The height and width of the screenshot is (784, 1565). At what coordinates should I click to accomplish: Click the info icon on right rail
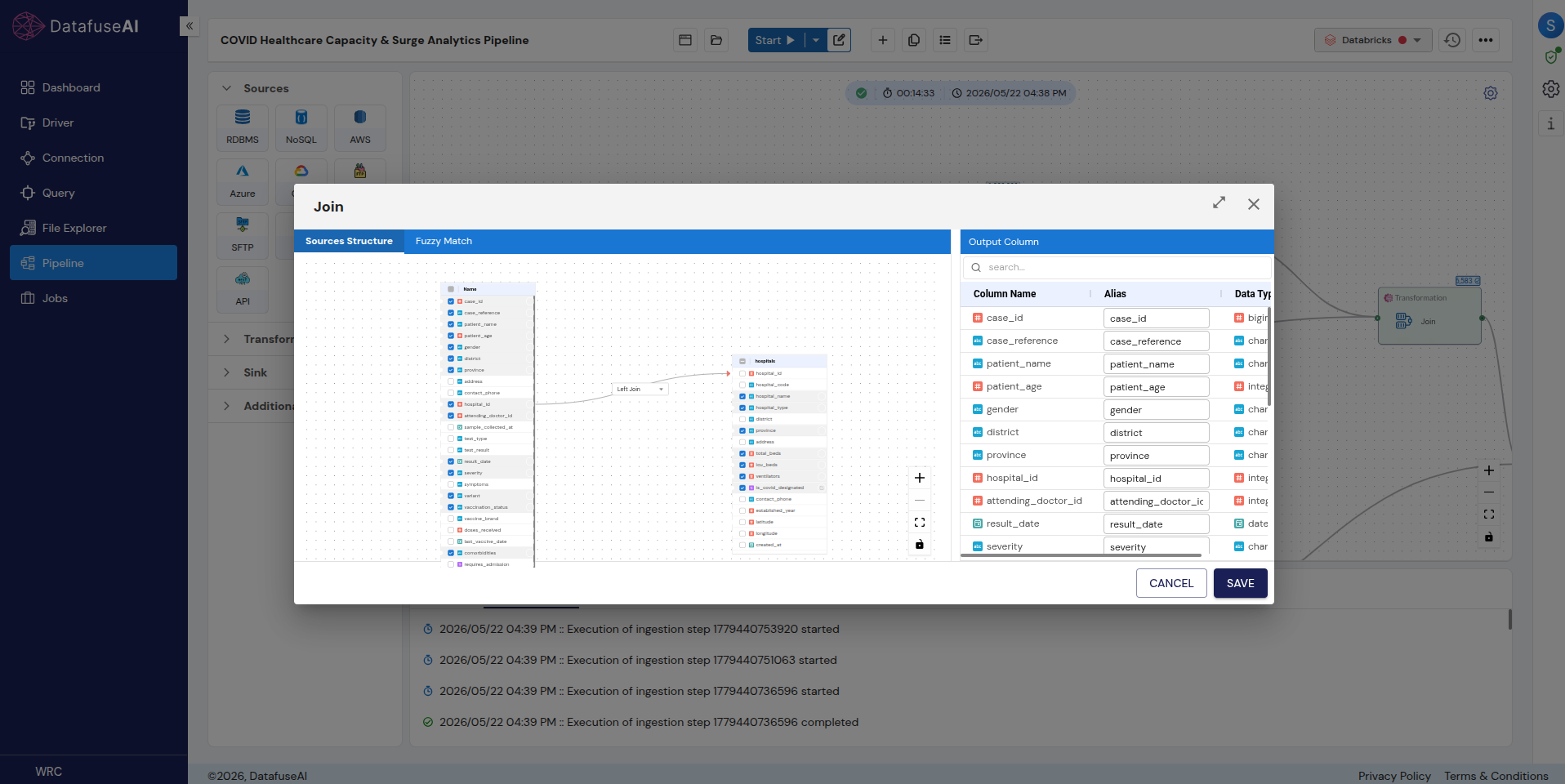(x=1550, y=123)
